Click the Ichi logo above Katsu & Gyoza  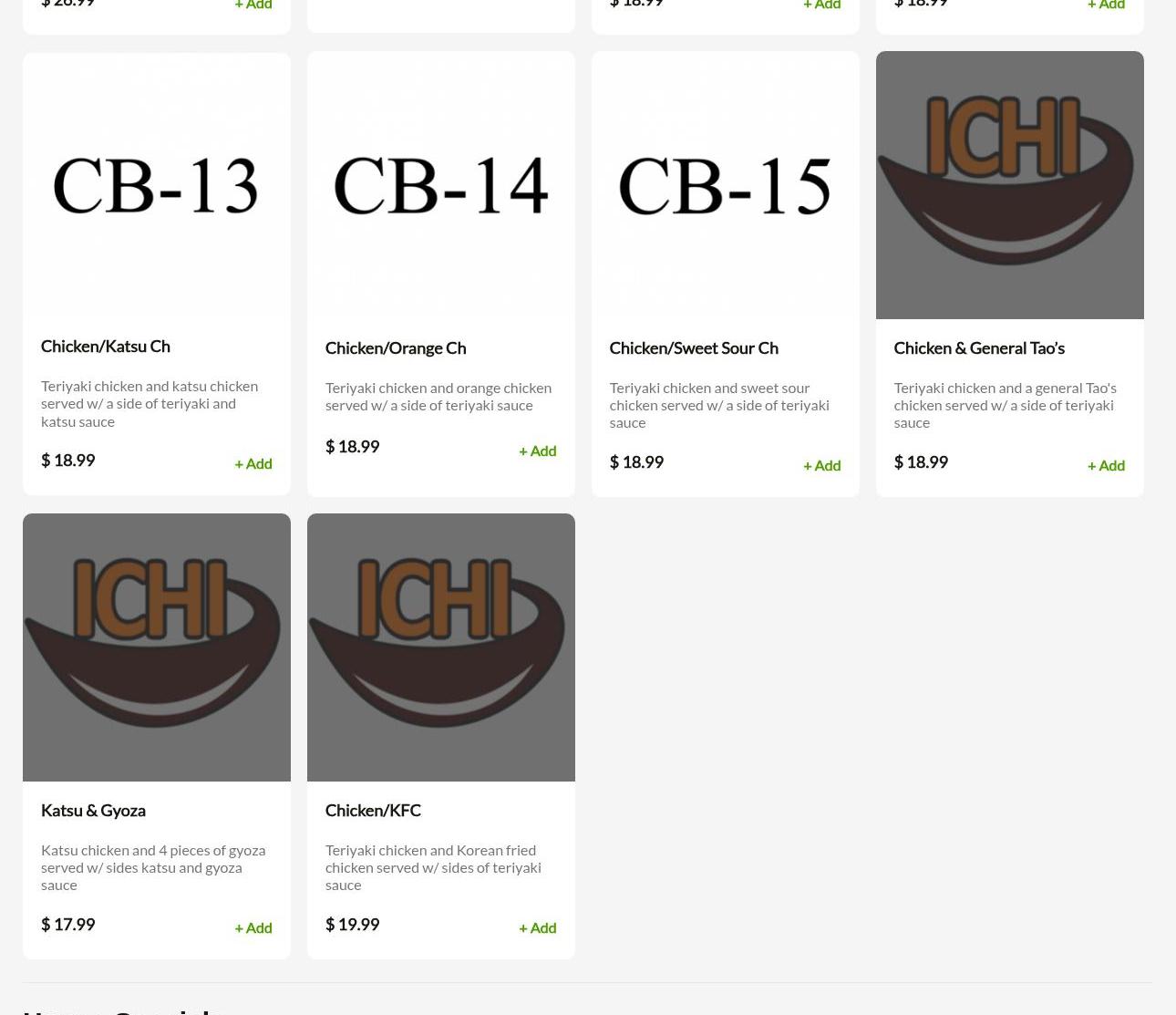click(x=157, y=647)
